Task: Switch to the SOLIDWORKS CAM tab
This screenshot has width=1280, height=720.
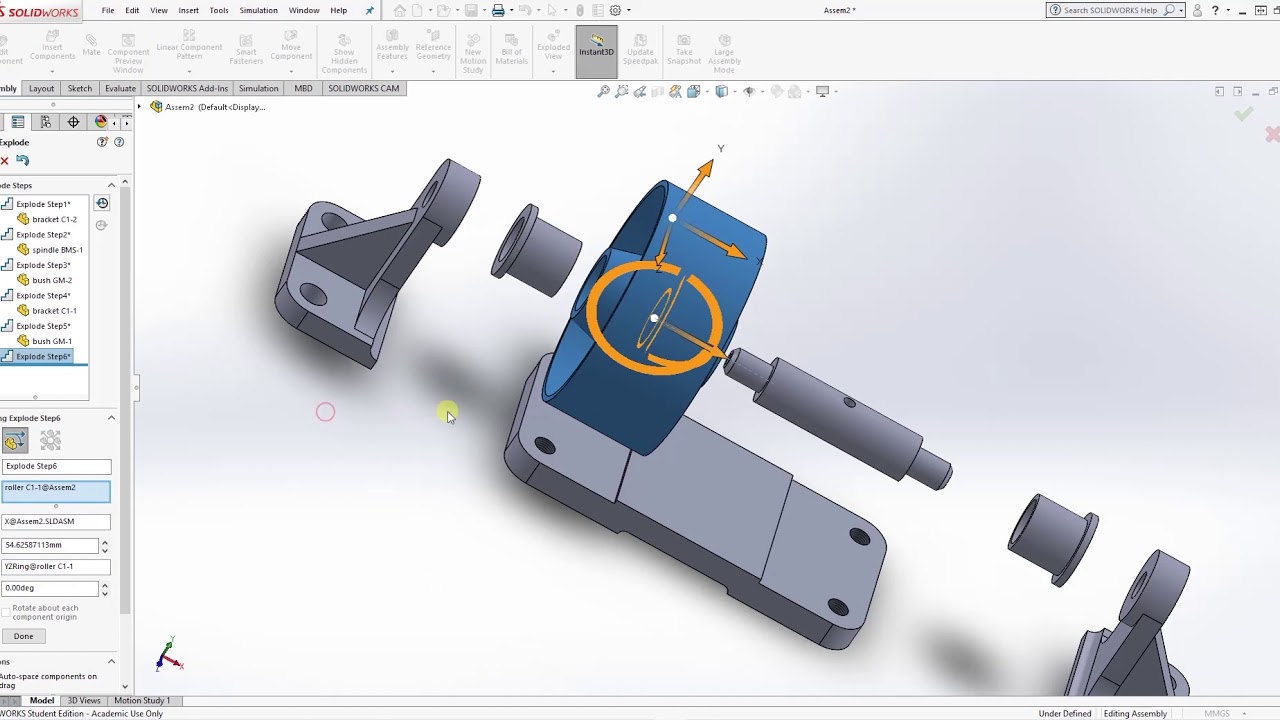Action: tap(364, 88)
